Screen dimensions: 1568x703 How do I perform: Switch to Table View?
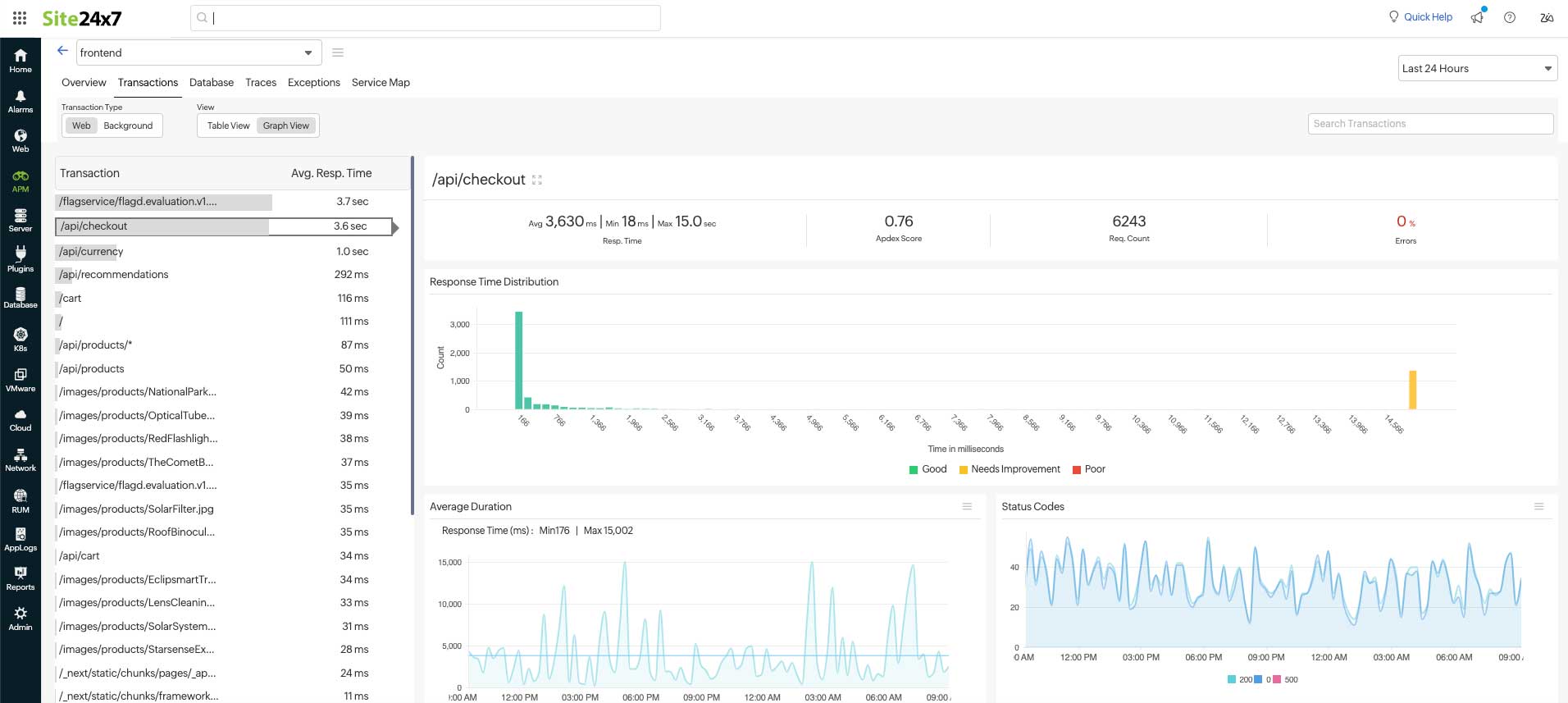[x=228, y=126]
